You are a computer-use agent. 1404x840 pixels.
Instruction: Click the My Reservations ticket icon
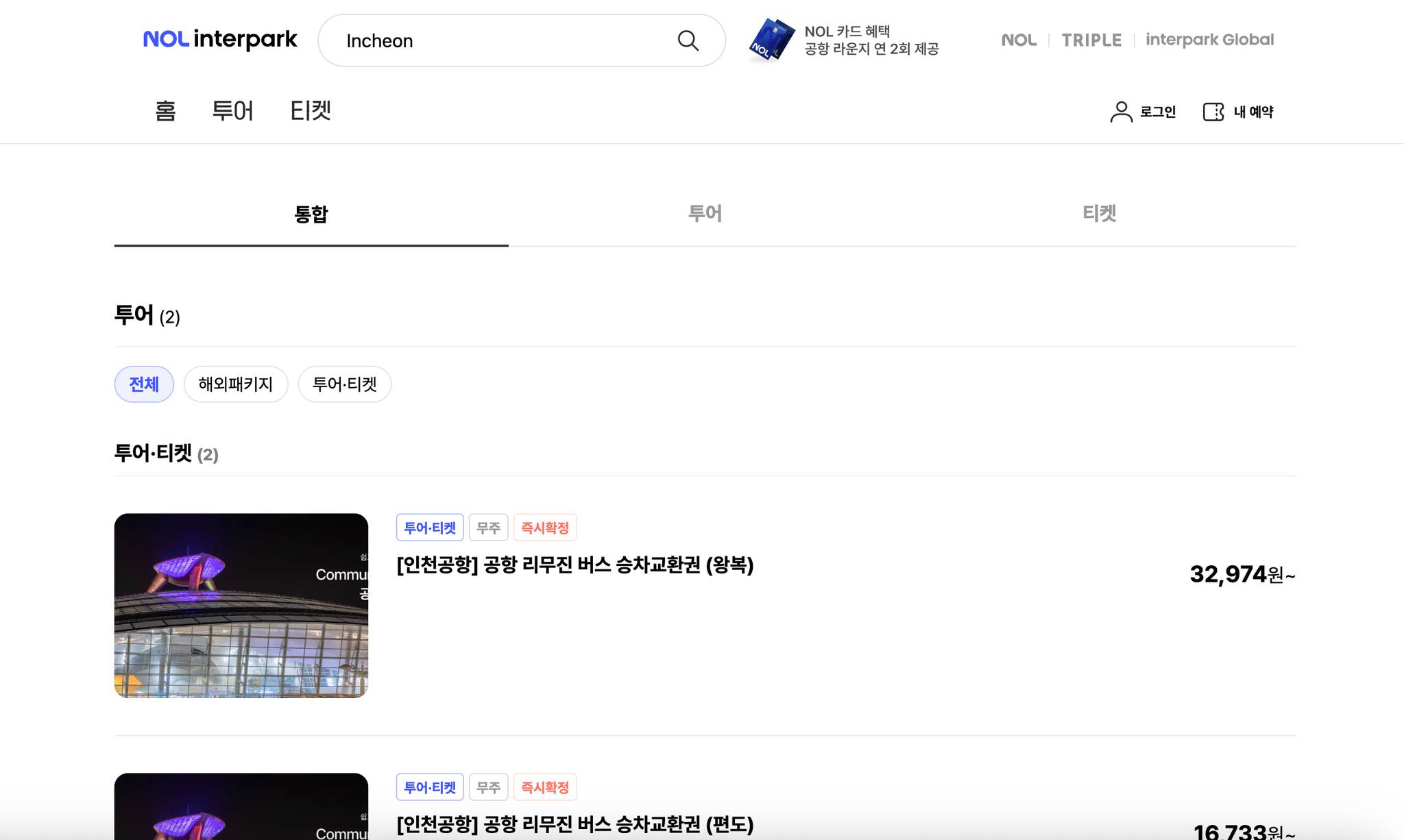tap(1213, 112)
